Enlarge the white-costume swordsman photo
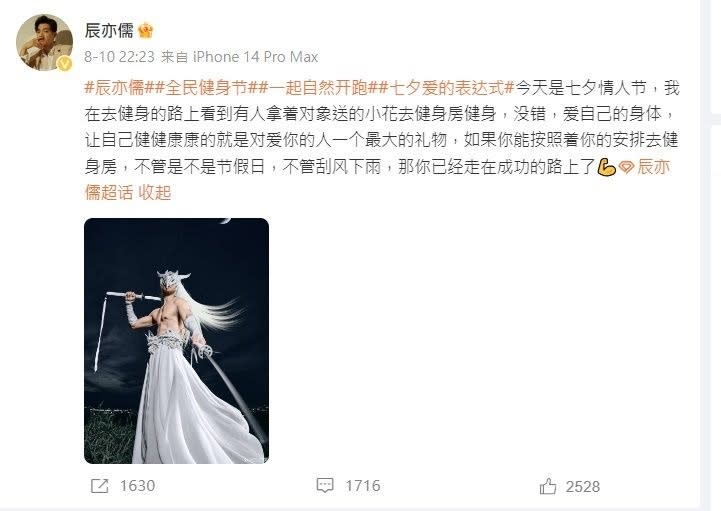This screenshot has height=511, width=721. point(177,341)
